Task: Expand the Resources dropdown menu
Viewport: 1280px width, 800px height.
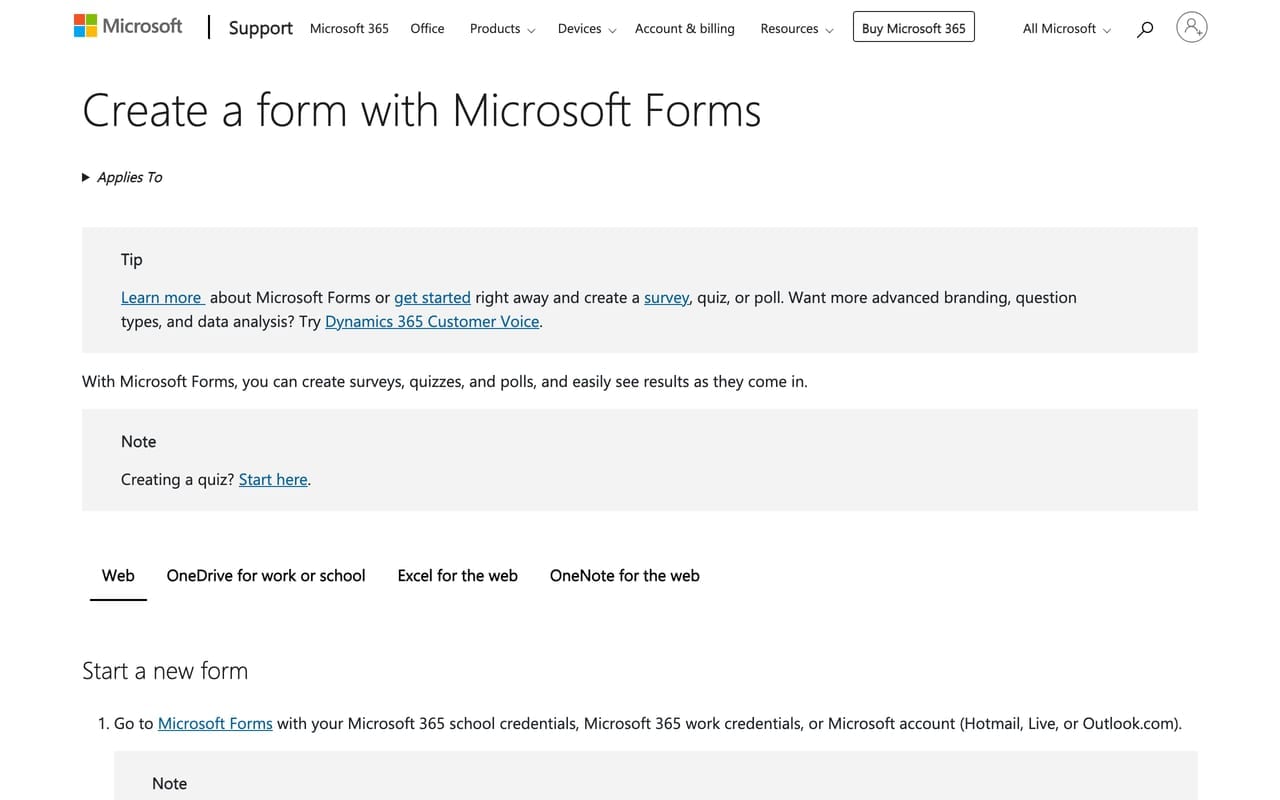Action: [796, 28]
